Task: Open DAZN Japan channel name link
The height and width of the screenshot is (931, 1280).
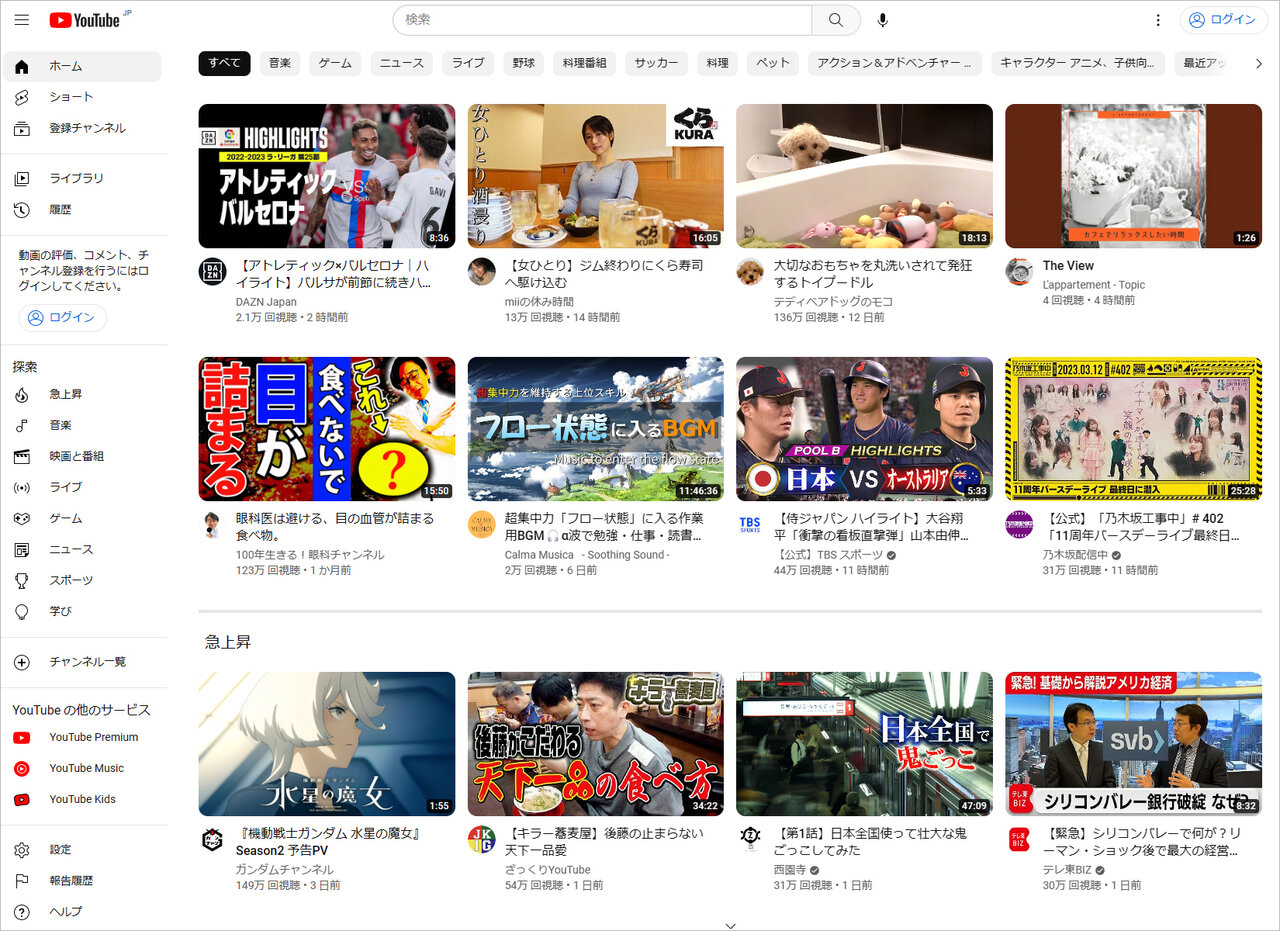Action: [x=266, y=302]
